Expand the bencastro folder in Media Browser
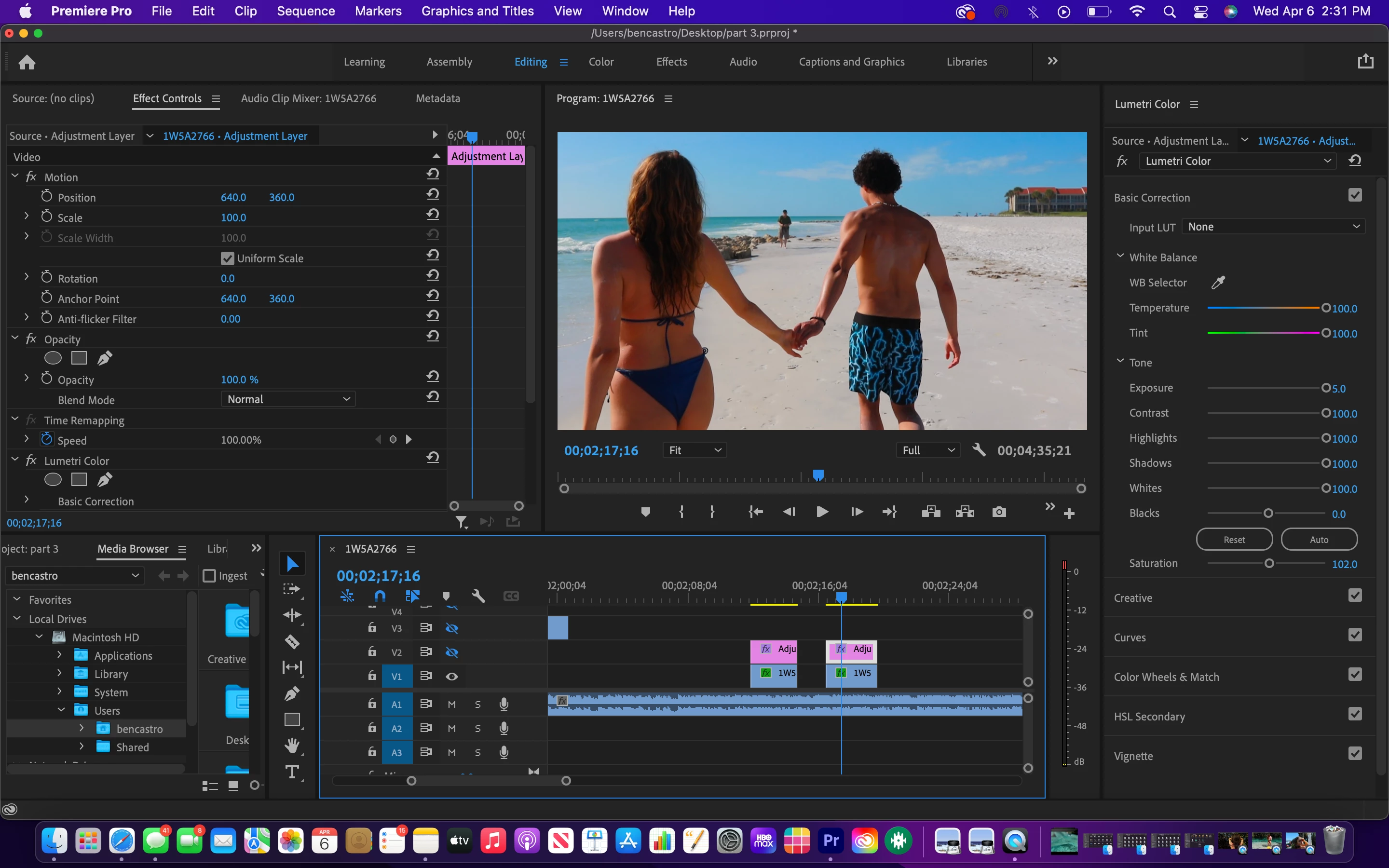This screenshot has width=1389, height=868. coord(82,729)
